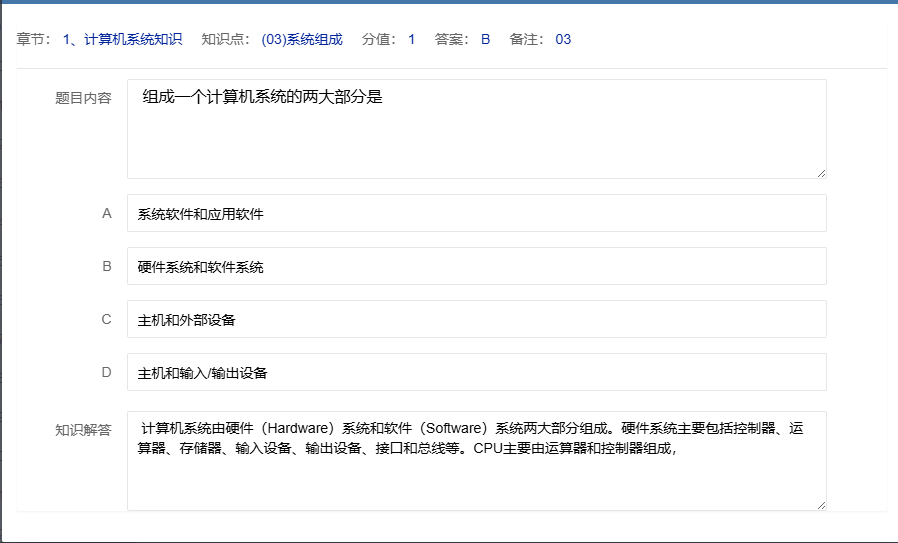
Task: Click the option D input field
Action: tap(476, 372)
